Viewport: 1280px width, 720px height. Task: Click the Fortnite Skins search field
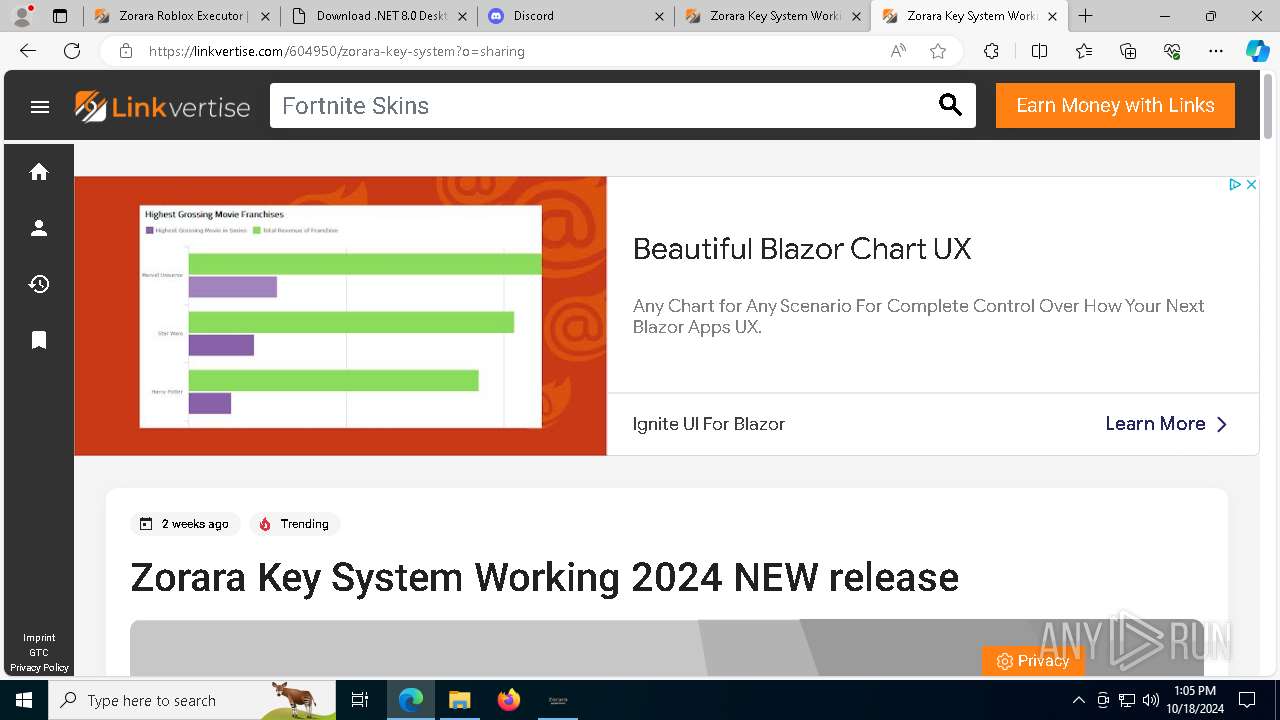click(603, 105)
